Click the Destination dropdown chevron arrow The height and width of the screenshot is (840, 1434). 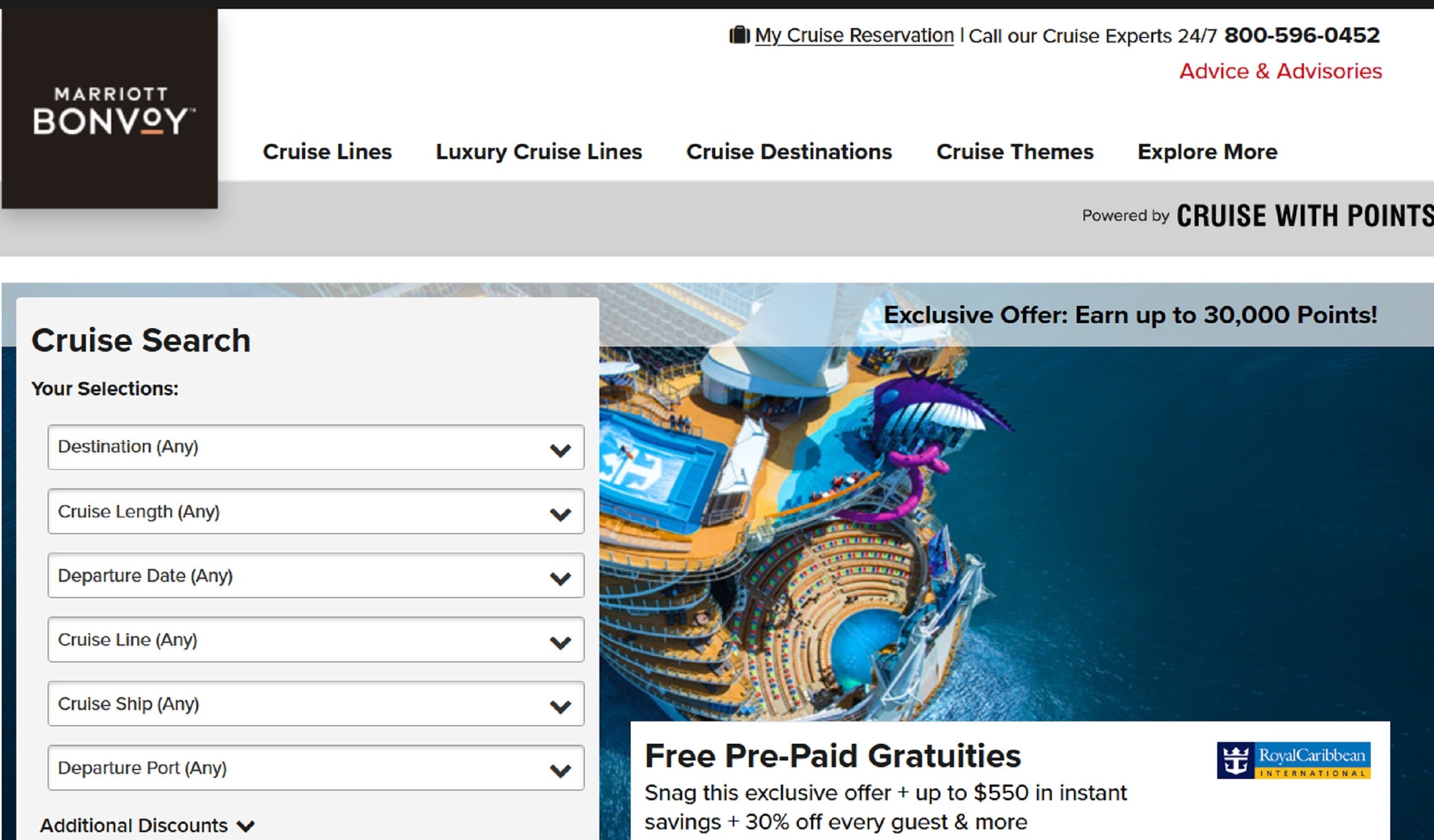click(x=561, y=450)
